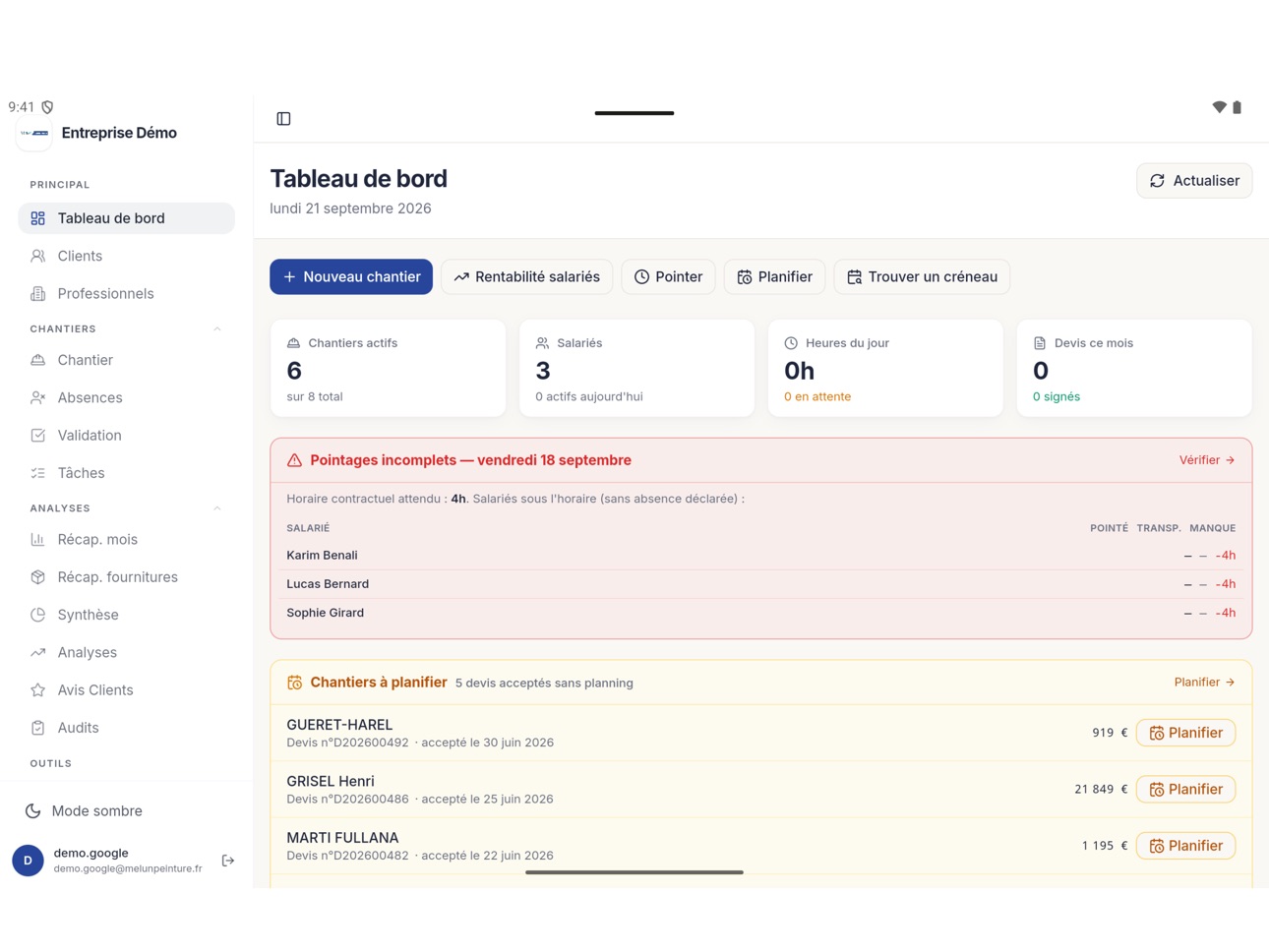Open the Clients page
1269x952 pixels.
pos(126,256)
